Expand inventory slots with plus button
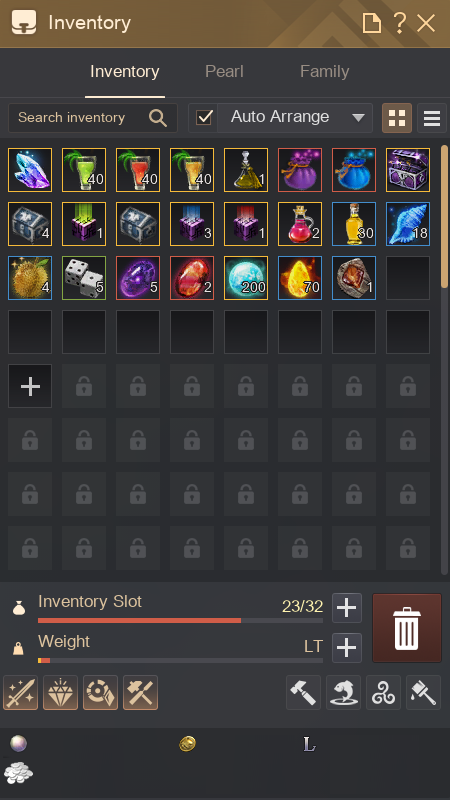The height and width of the screenshot is (800, 450). (347, 608)
